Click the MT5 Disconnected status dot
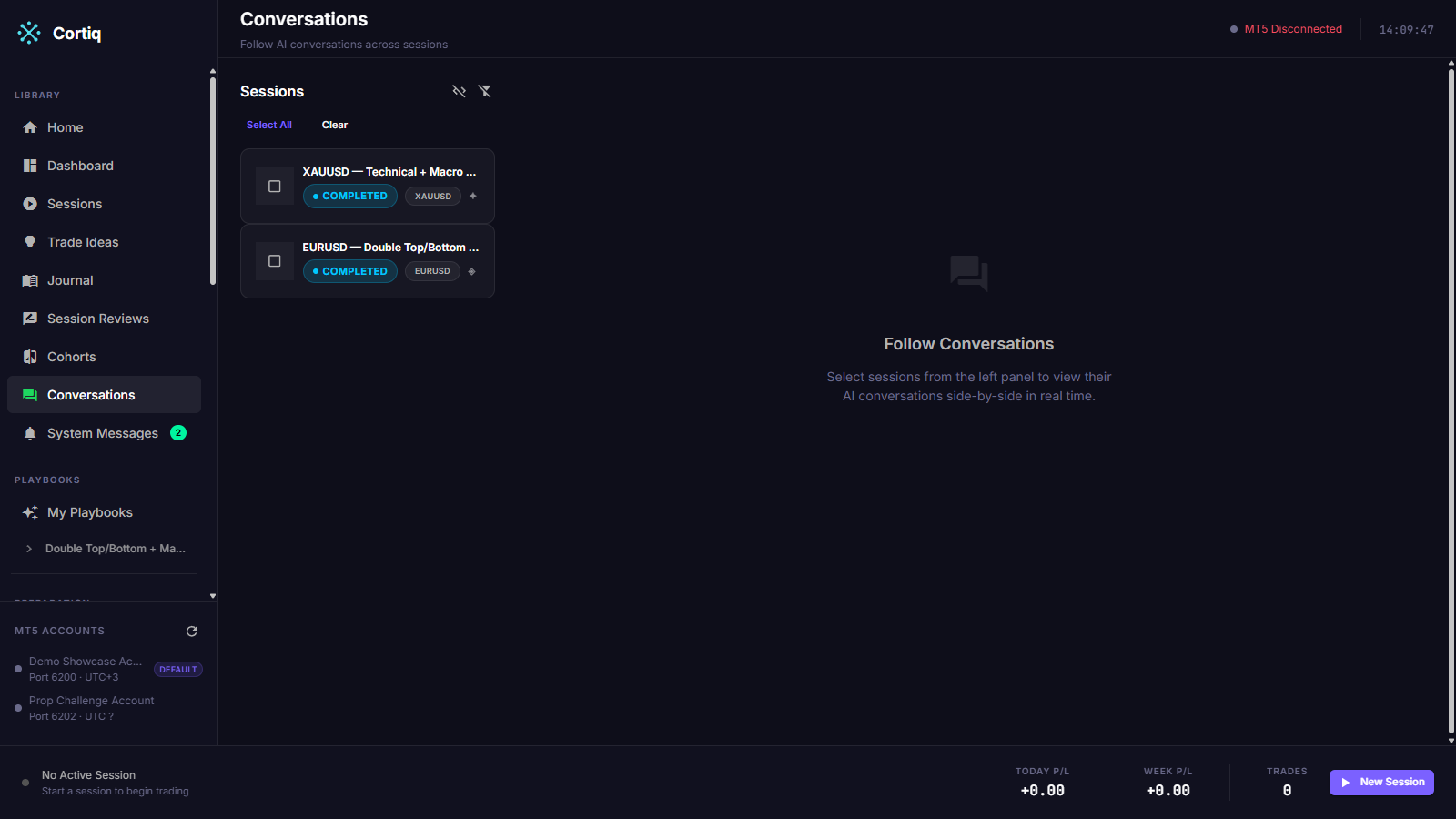 (1234, 29)
